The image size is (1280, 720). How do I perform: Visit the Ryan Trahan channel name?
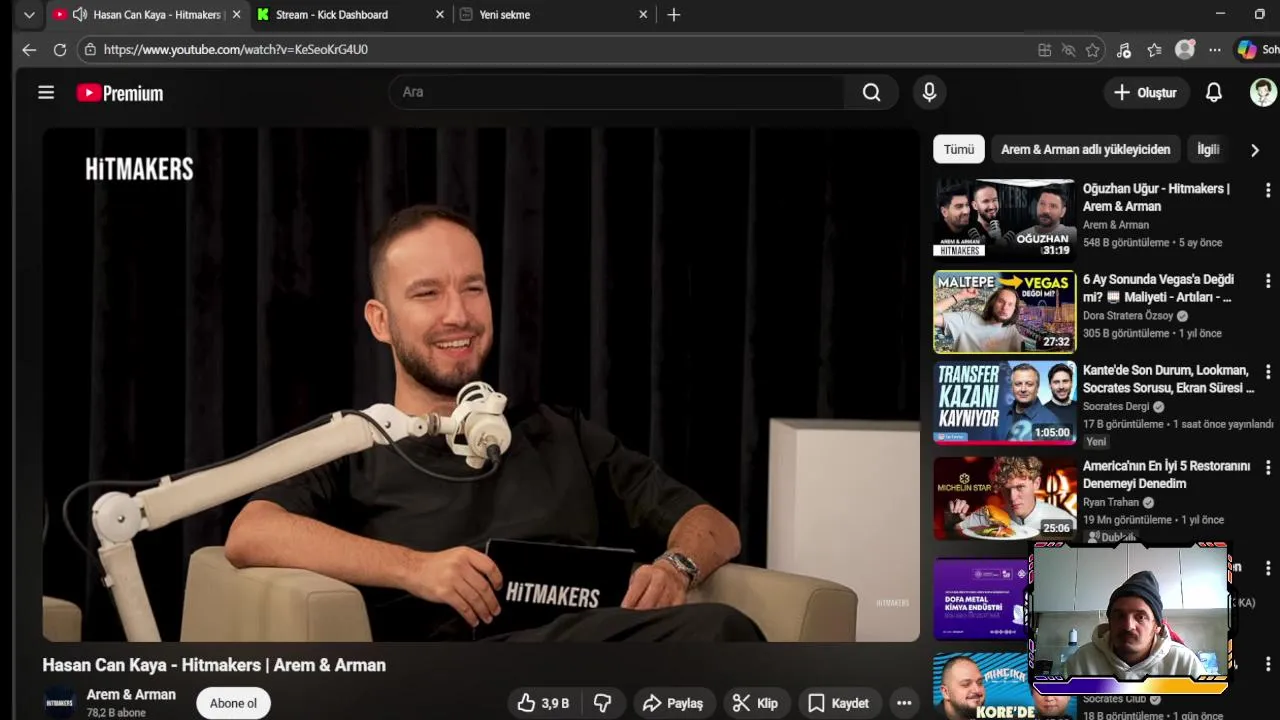1111,503
